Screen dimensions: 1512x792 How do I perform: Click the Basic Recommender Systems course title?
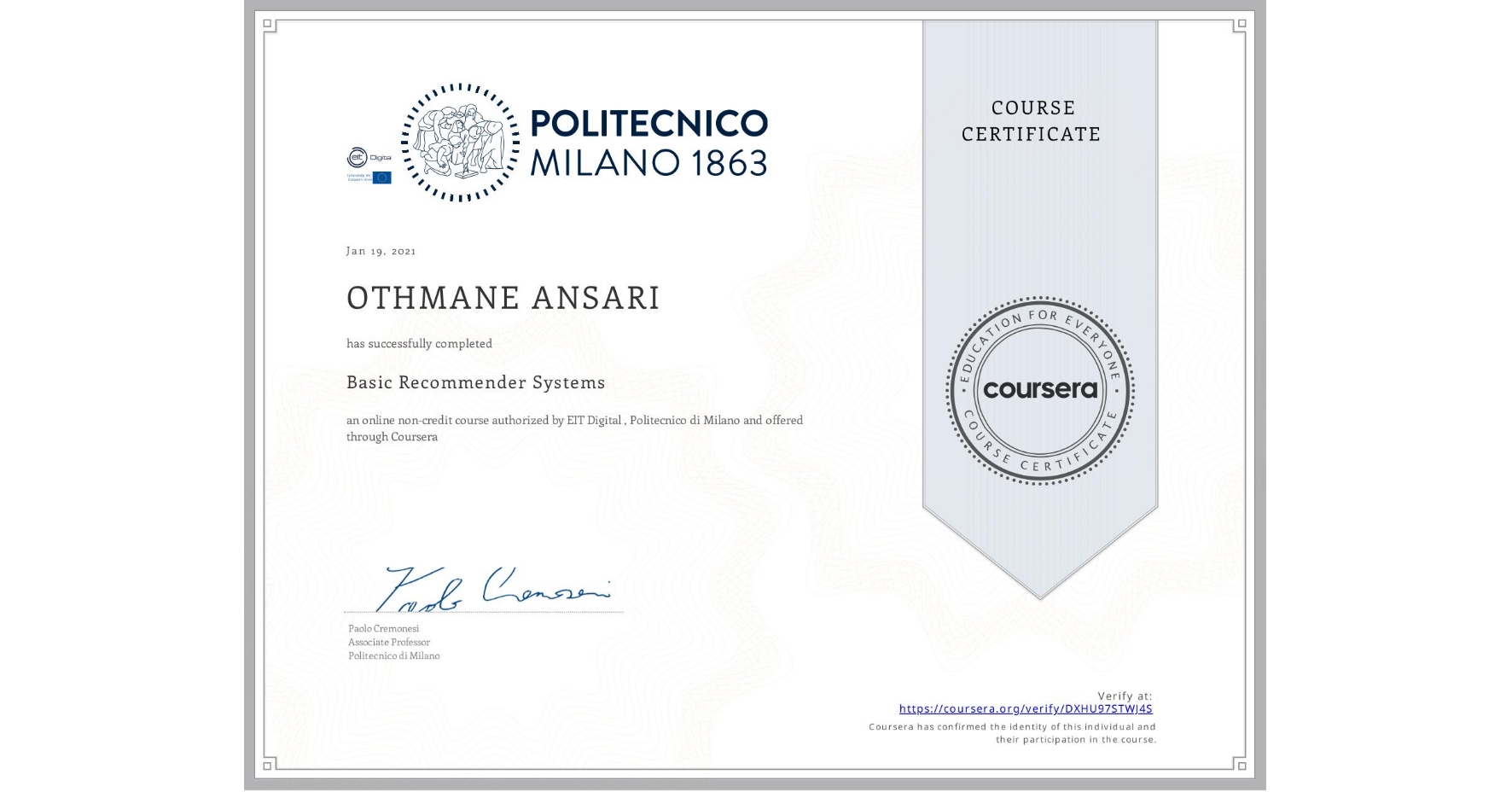475,383
